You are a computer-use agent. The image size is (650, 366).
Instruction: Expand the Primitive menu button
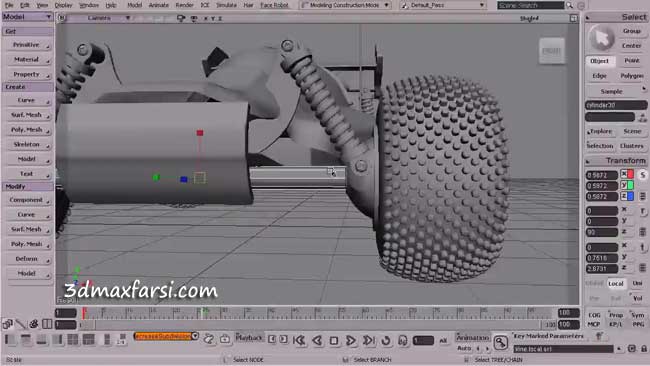point(28,45)
